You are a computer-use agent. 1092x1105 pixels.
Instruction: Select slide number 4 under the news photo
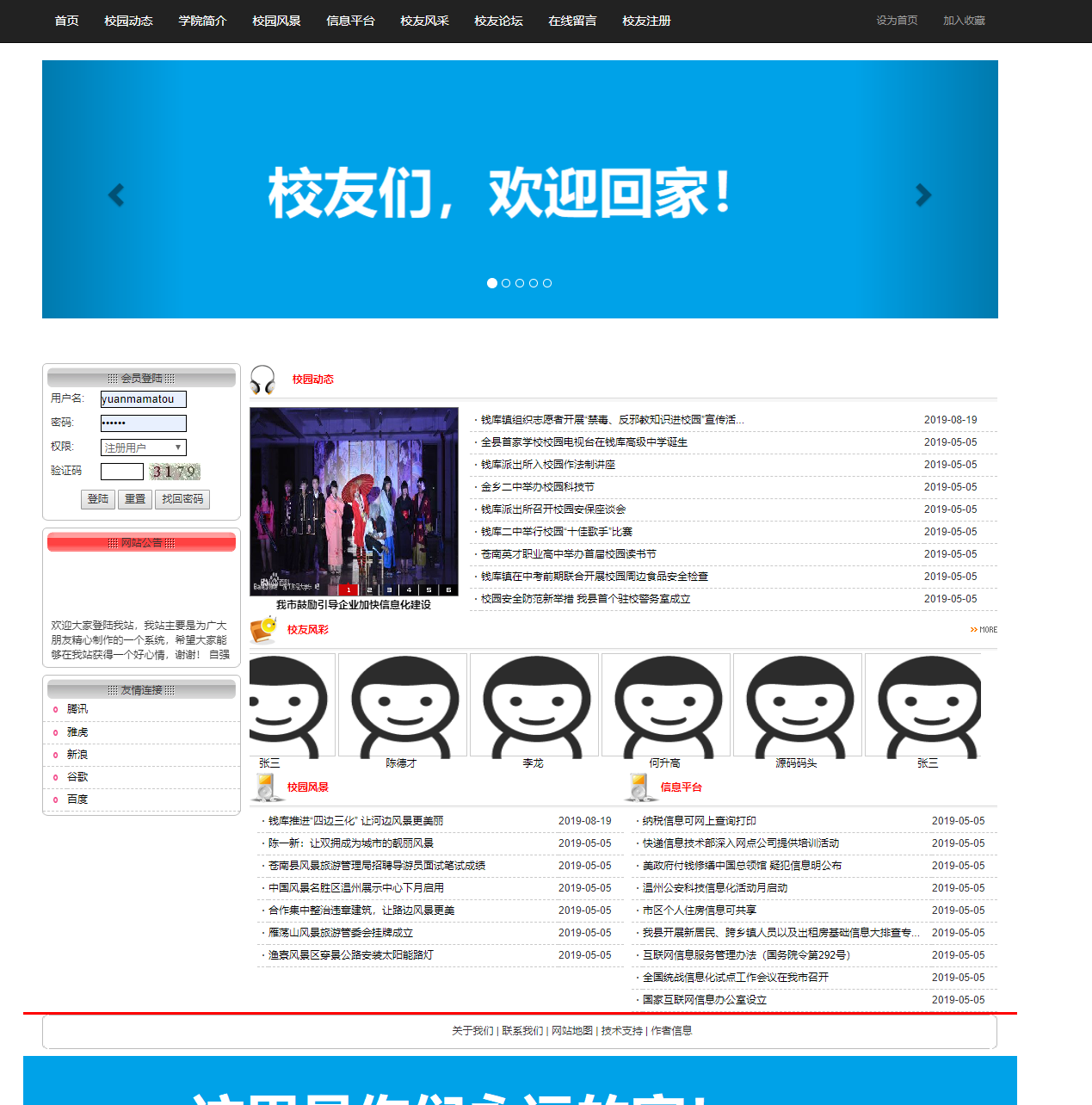click(x=409, y=590)
